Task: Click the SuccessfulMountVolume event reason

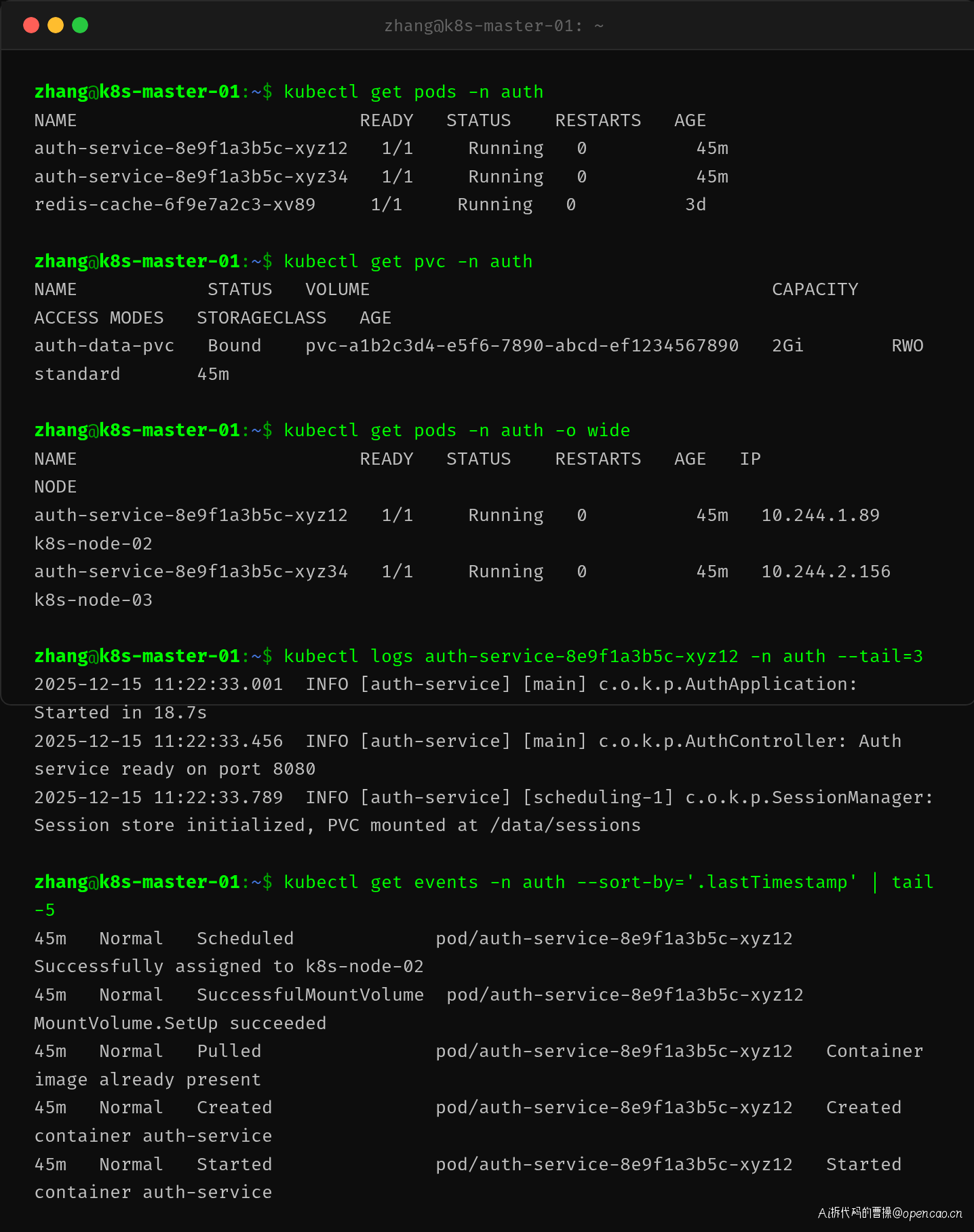Action: coord(310,995)
